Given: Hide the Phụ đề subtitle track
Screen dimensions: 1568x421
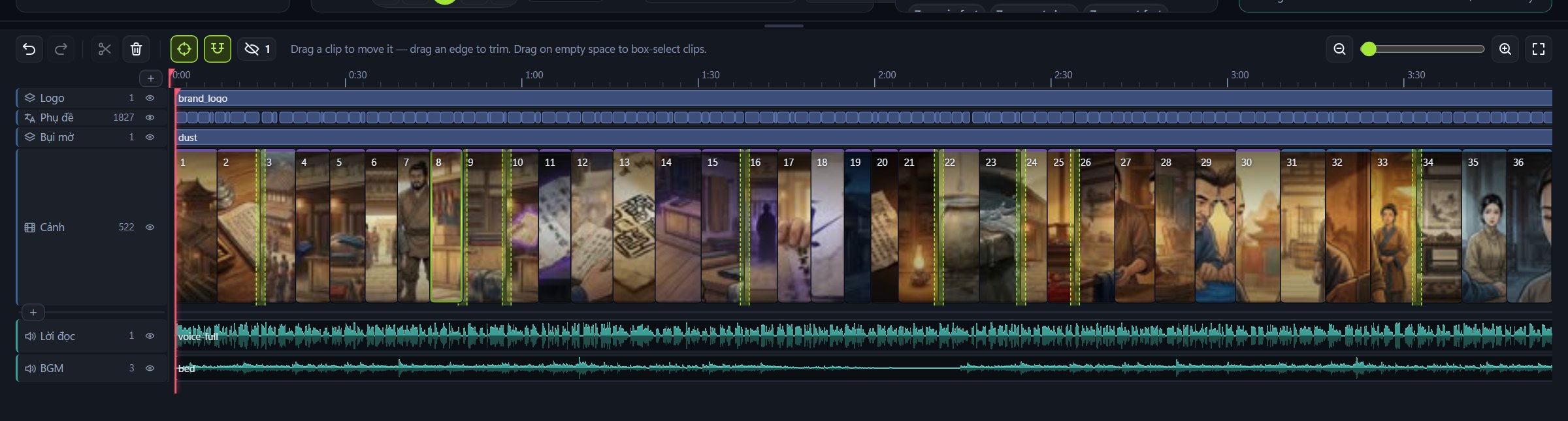Looking at the screenshot, I should pos(150,117).
